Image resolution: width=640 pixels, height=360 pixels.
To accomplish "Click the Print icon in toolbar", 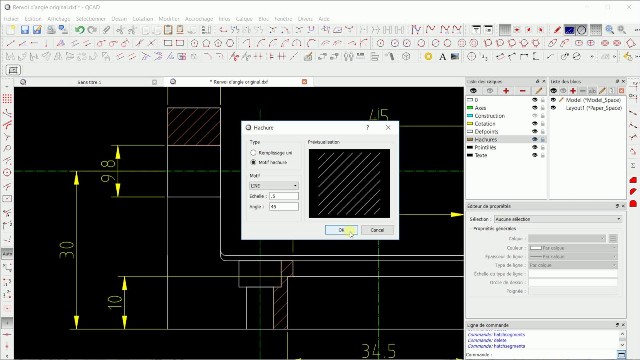I will pyautogui.click(x=51, y=30).
